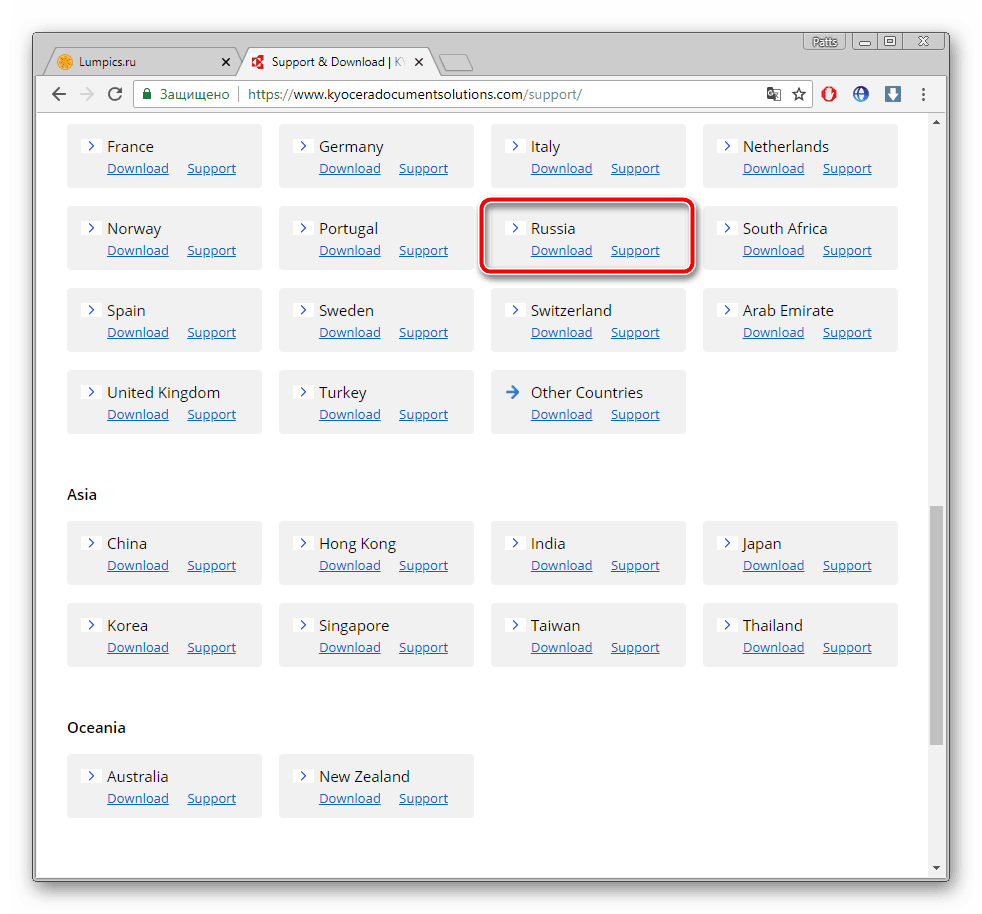
Task: Bookmark this page with the star icon
Action: pos(799,94)
